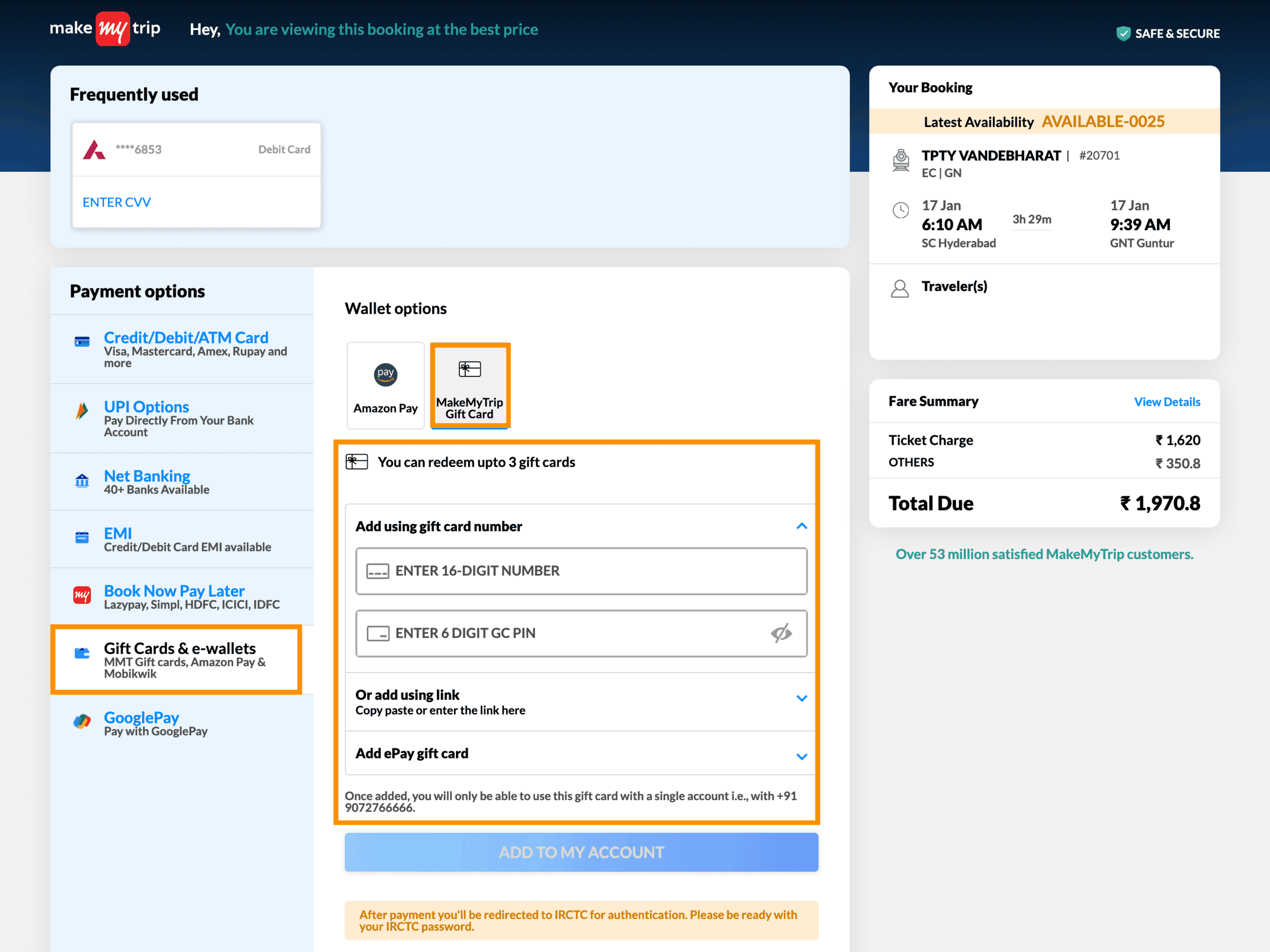Click the MakeMyTrip logo
This screenshot has height=952, width=1270.
105,28
